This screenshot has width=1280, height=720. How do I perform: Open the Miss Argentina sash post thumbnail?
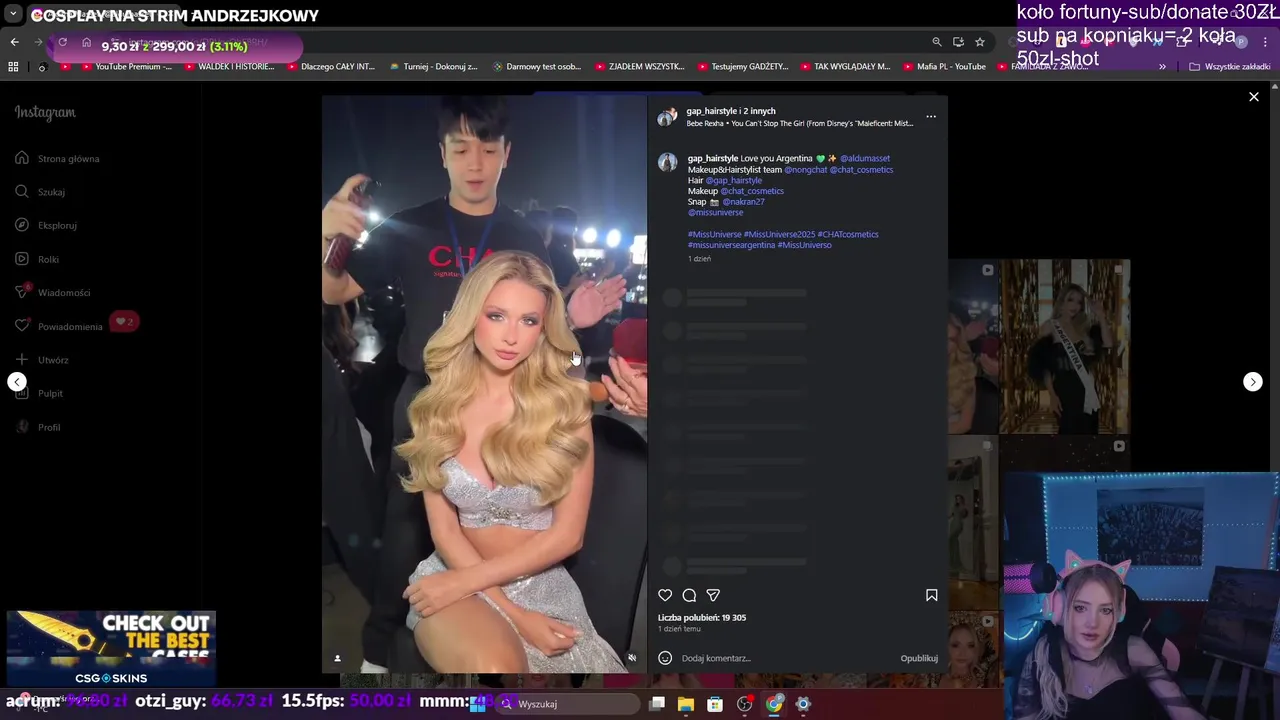point(1066,346)
